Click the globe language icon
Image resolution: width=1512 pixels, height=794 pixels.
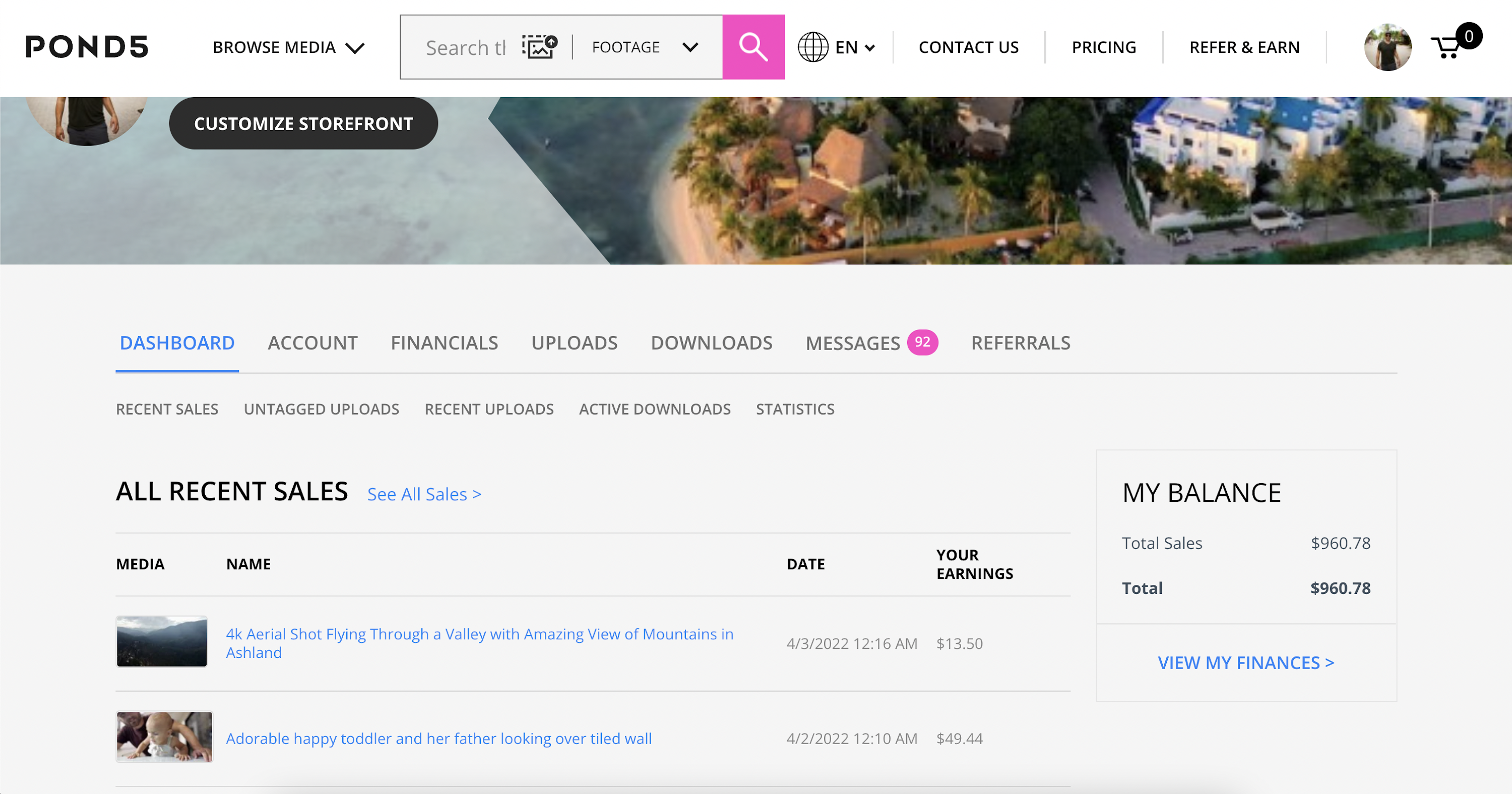(813, 47)
